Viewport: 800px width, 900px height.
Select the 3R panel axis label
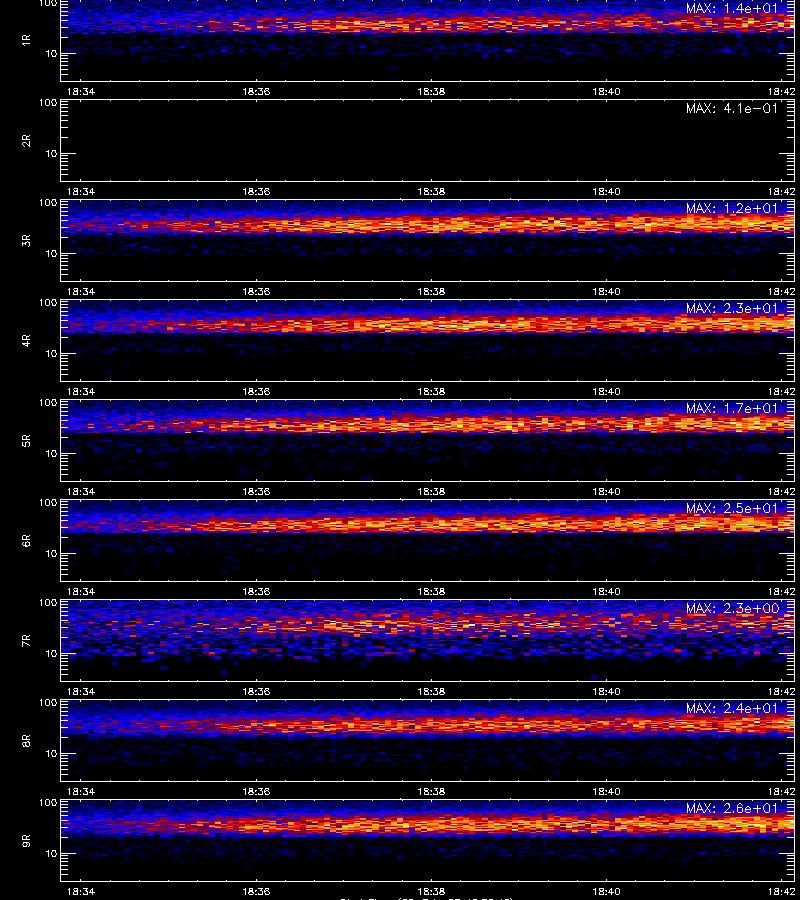[x=26, y=240]
